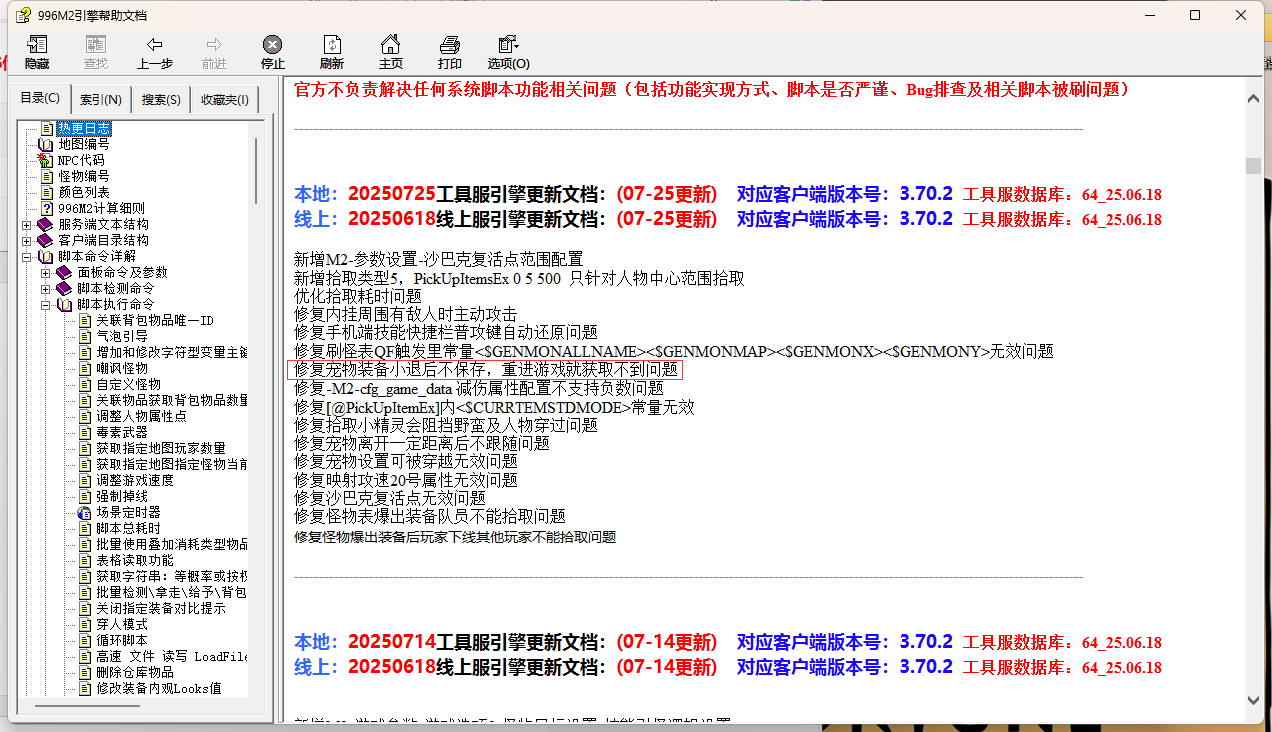The image size is (1272, 732).
Task: Click the book icon of 面板命令及参数
Action: [x=64, y=272]
